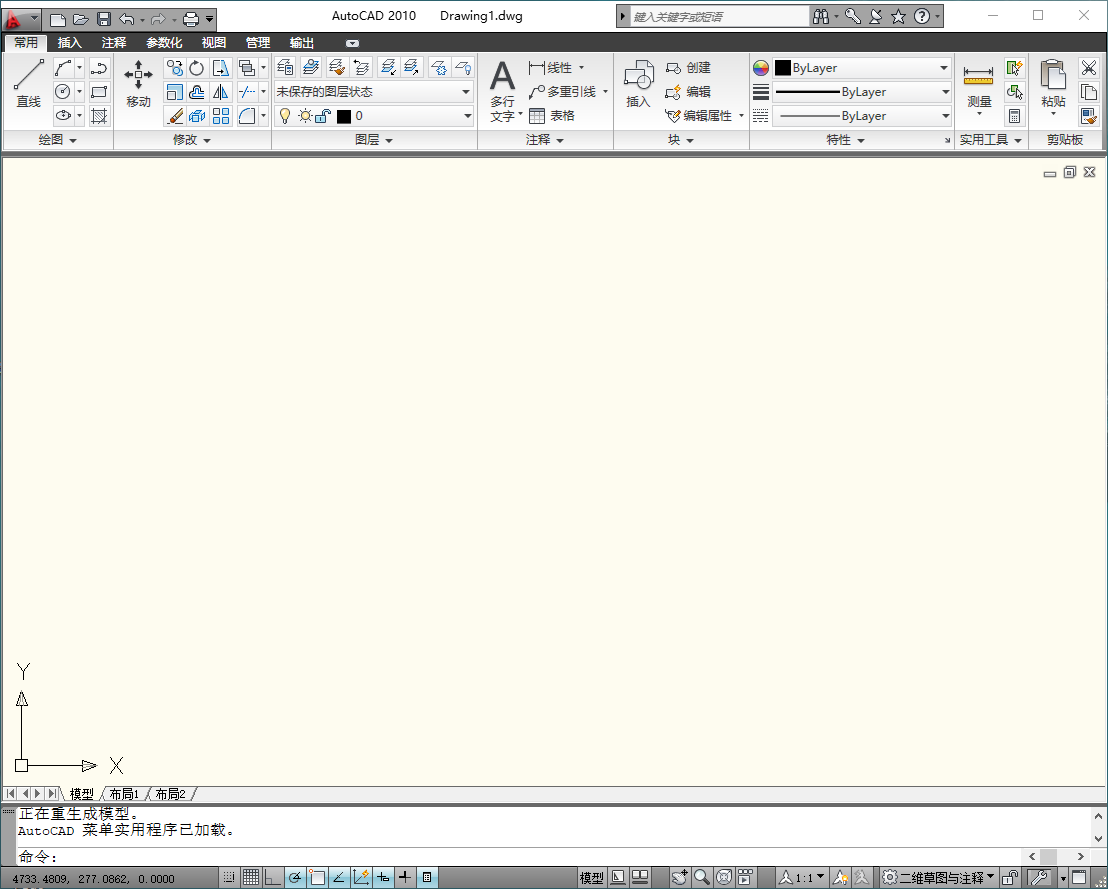This screenshot has height=889, width=1108.
Task: Enable Ortho mode on the status bar
Action: coord(273,875)
